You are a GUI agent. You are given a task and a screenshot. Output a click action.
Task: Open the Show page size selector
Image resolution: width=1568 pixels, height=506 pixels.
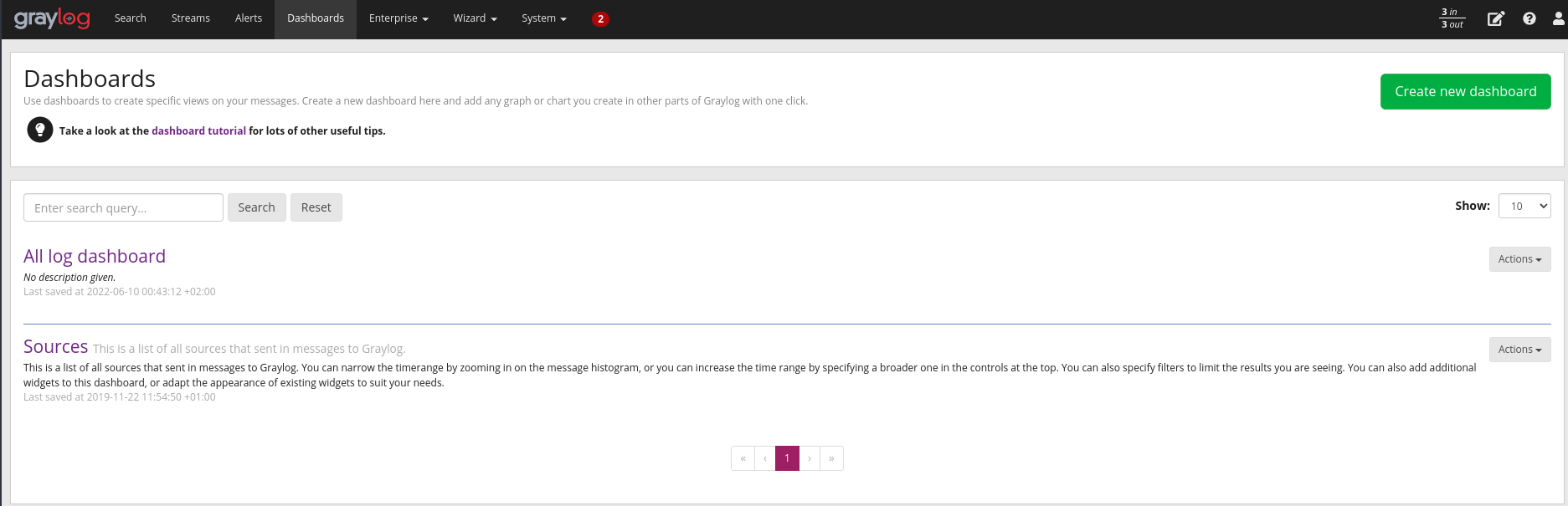coord(1524,206)
